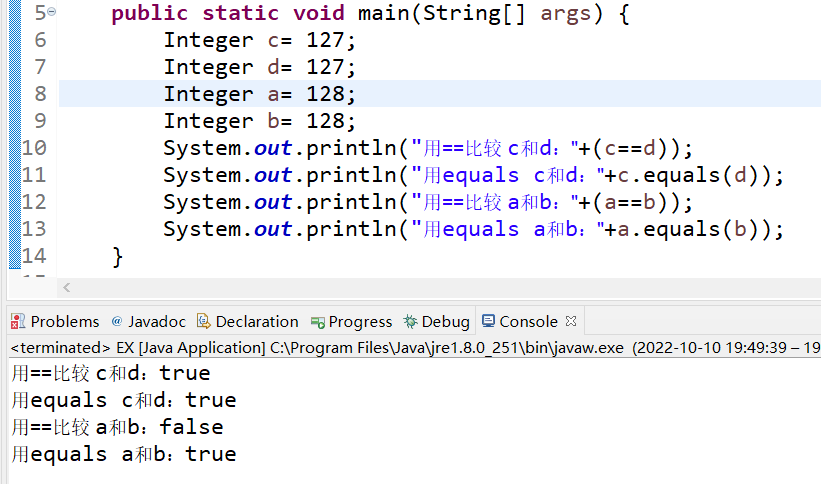Click the 'false' output line in console
This screenshot has width=821, height=484.
tap(118, 427)
